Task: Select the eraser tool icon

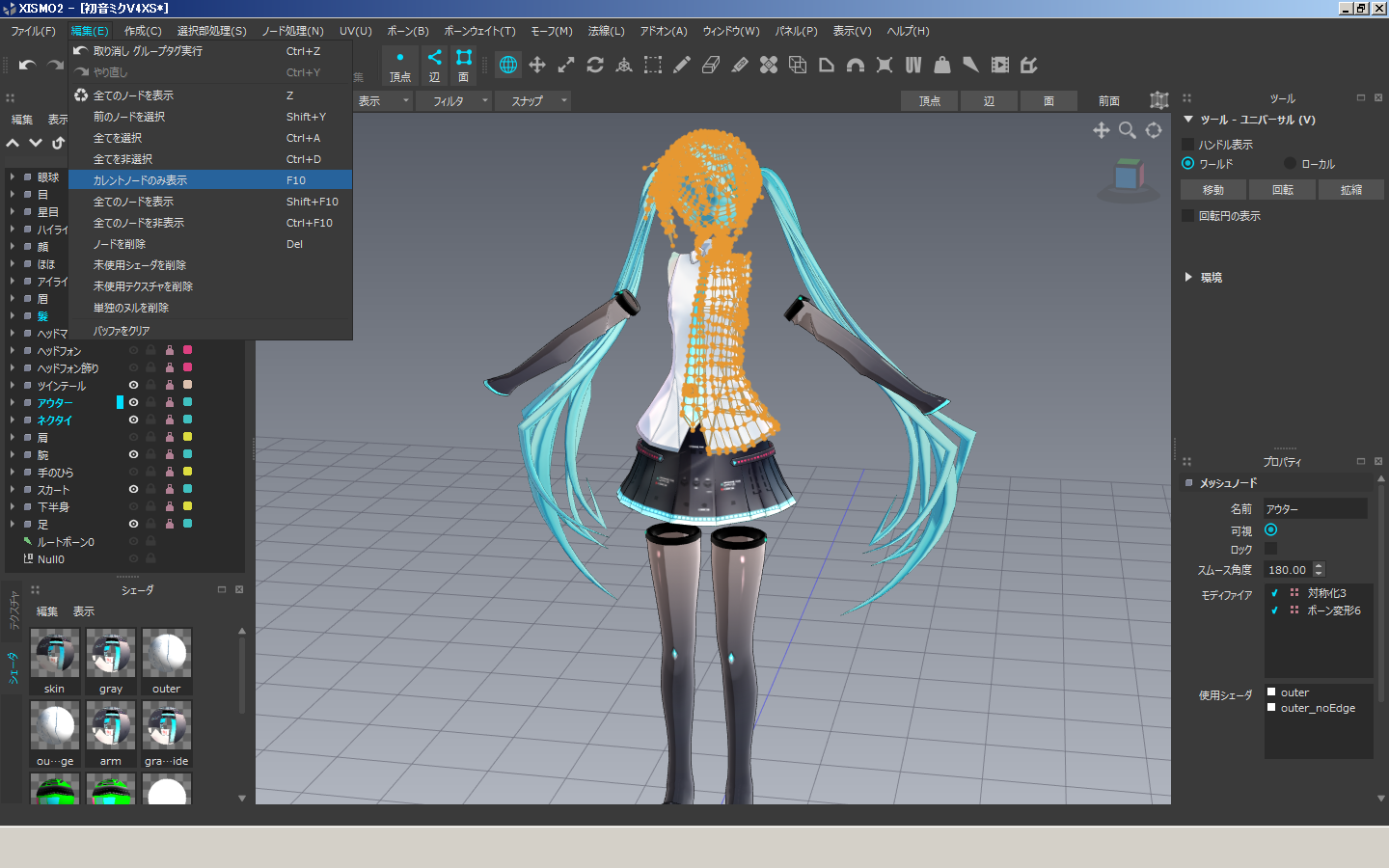Action: point(711,65)
